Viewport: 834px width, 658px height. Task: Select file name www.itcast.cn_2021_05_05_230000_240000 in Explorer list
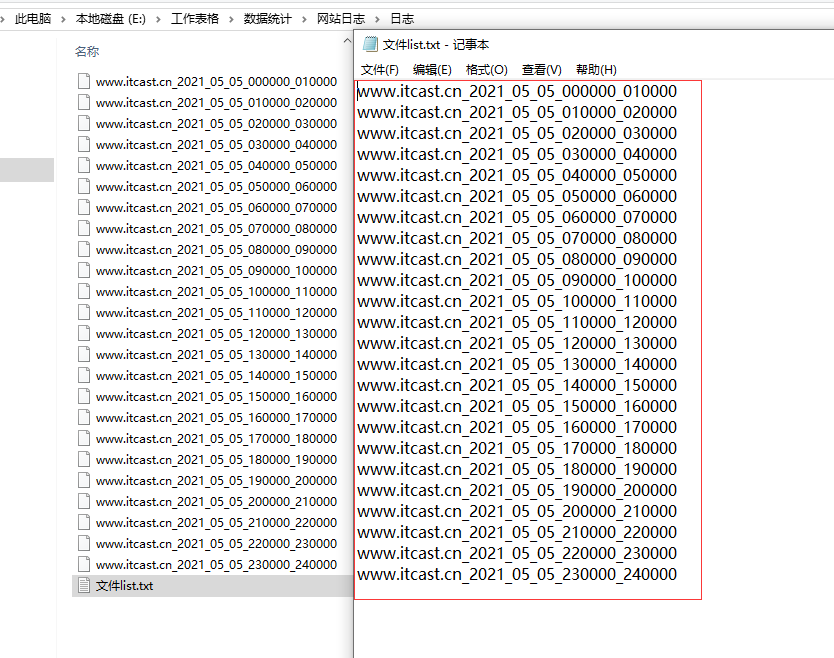[216, 564]
